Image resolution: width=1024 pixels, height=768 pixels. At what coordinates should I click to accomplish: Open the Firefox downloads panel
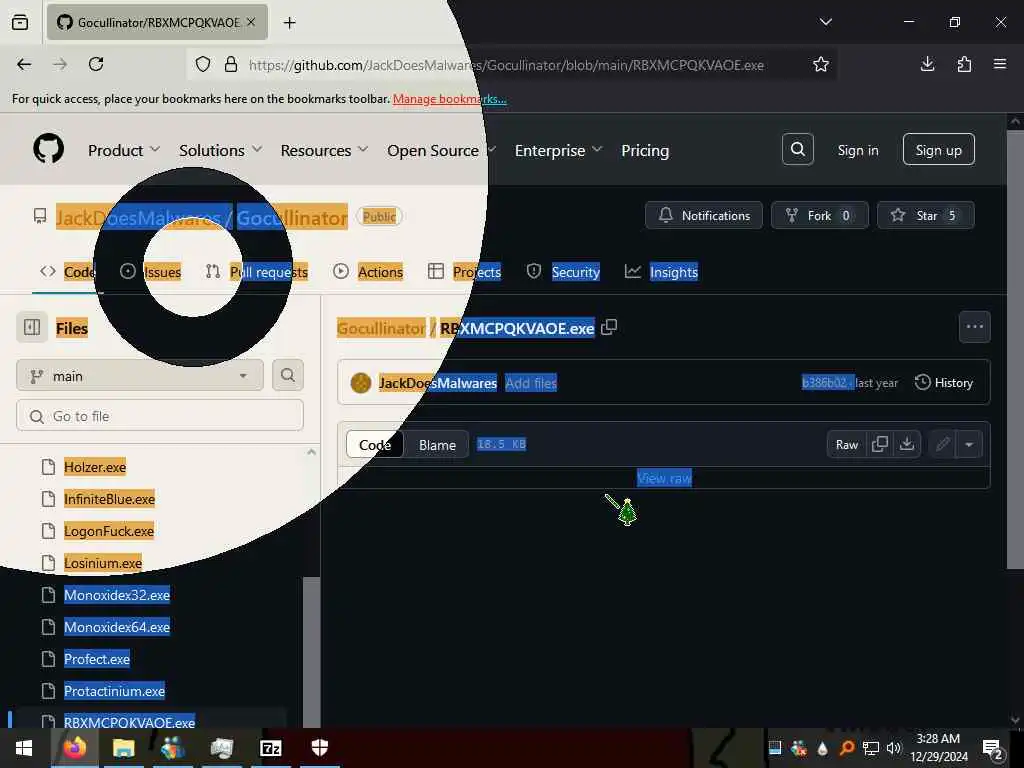click(927, 64)
